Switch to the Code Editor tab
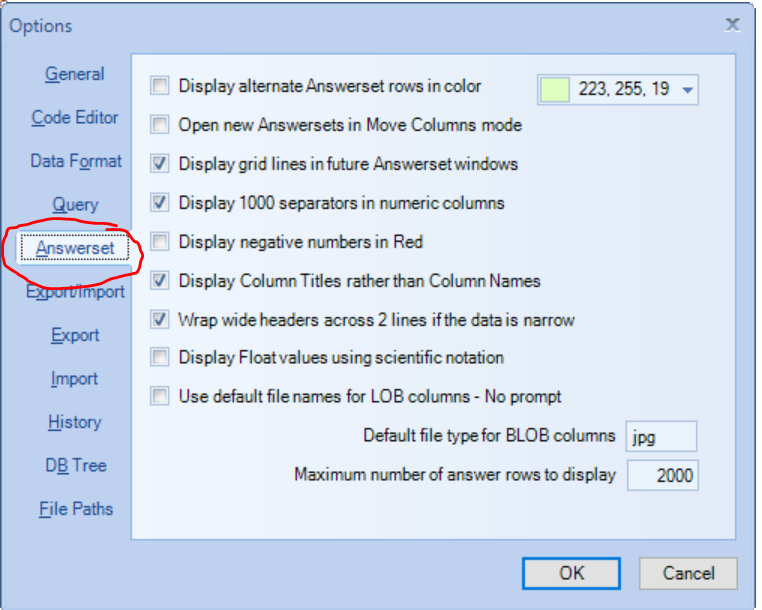Viewport: 762px width, 610px height. [74, 118]
